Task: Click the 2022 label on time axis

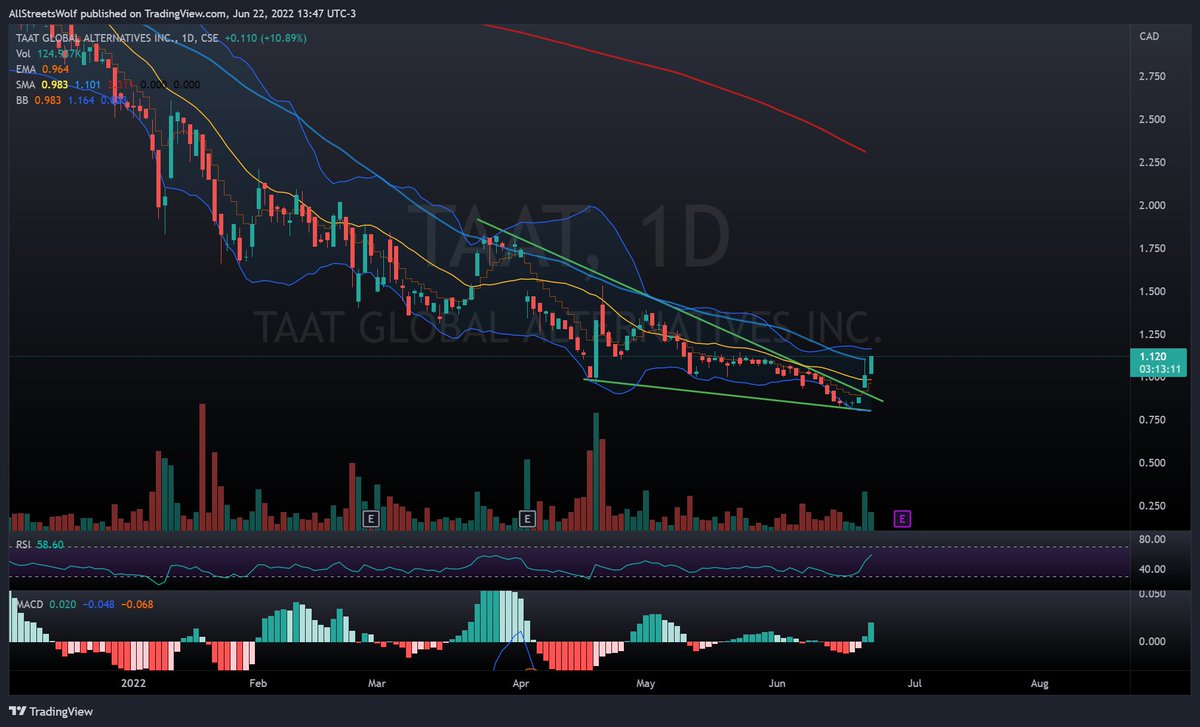Action: [133, 684]
